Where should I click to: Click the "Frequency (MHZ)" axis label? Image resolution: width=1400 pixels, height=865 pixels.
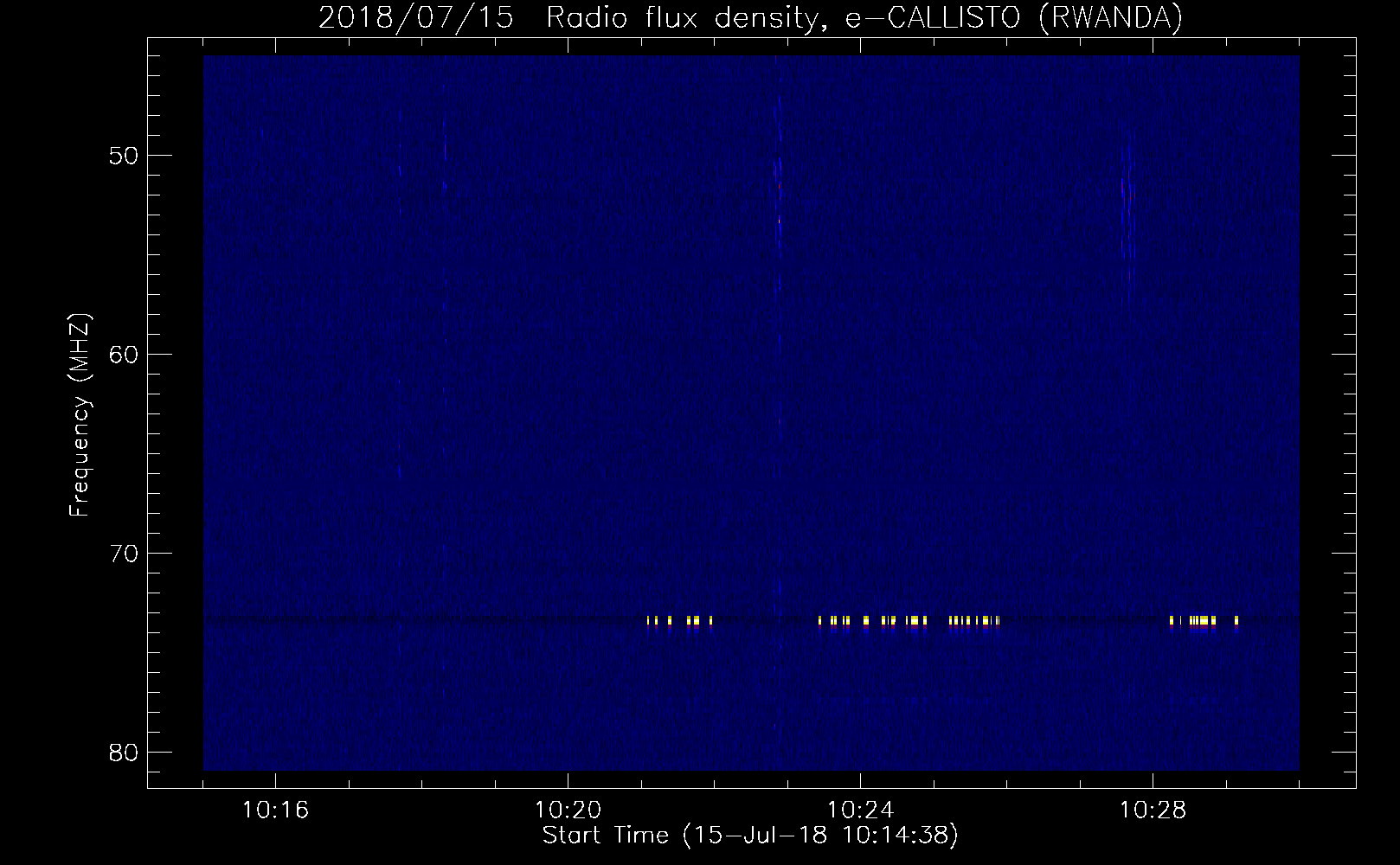coord(80,415)
